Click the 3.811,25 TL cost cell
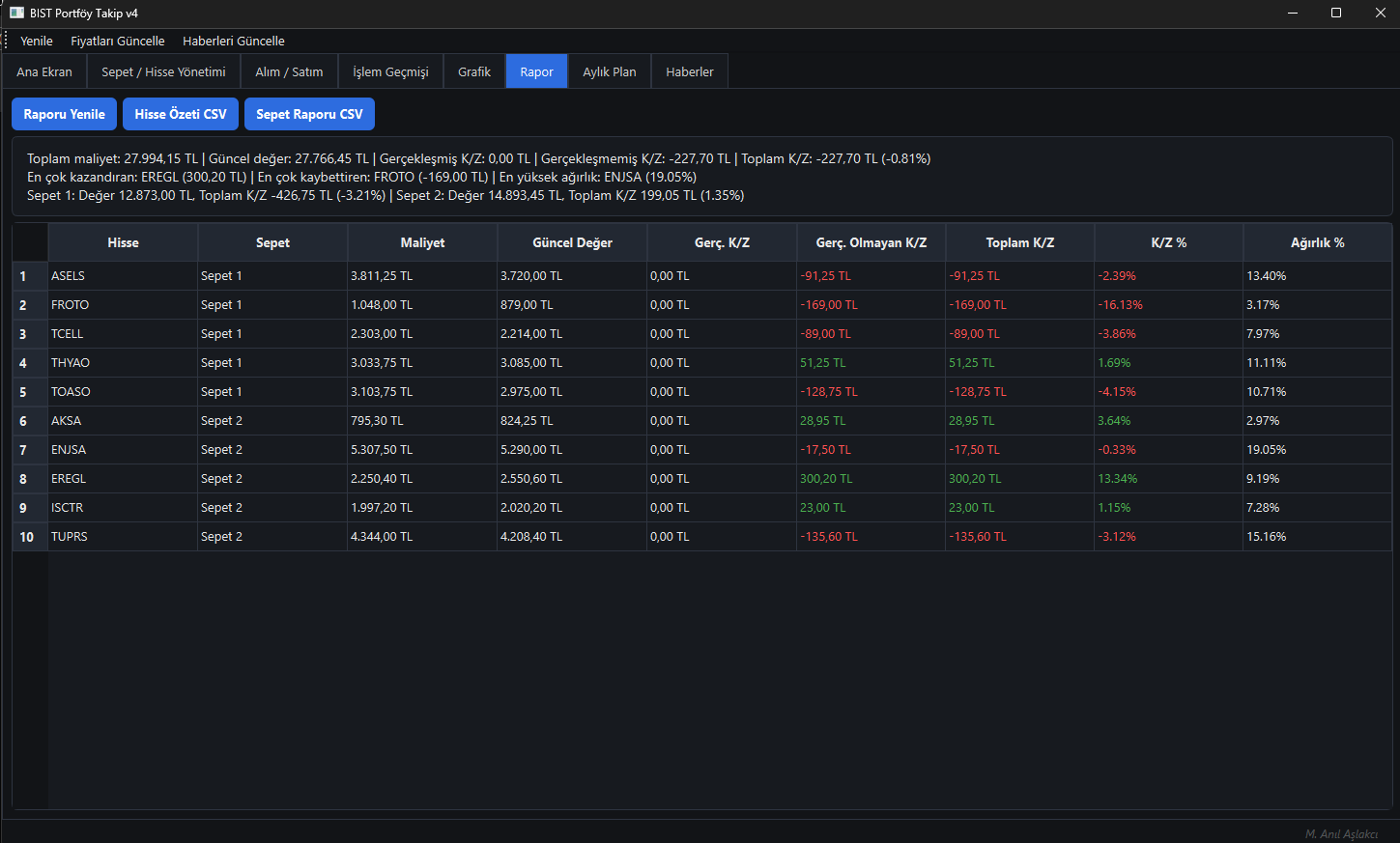Image resolution: width=1400 pixels, height=843 pixels. coord(422,275)
